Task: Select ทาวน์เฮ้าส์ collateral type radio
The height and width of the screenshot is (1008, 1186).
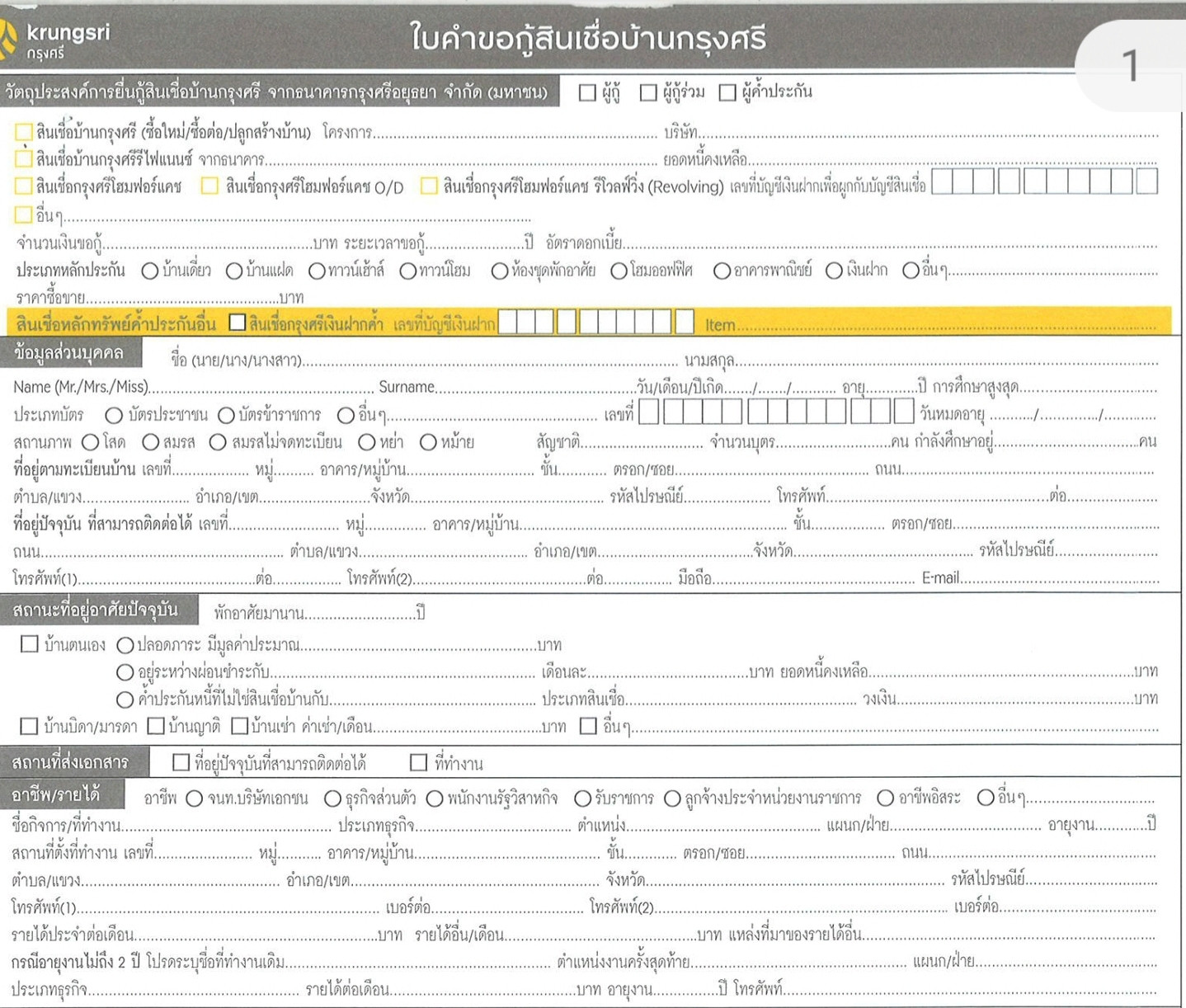Action: [317, 271]
